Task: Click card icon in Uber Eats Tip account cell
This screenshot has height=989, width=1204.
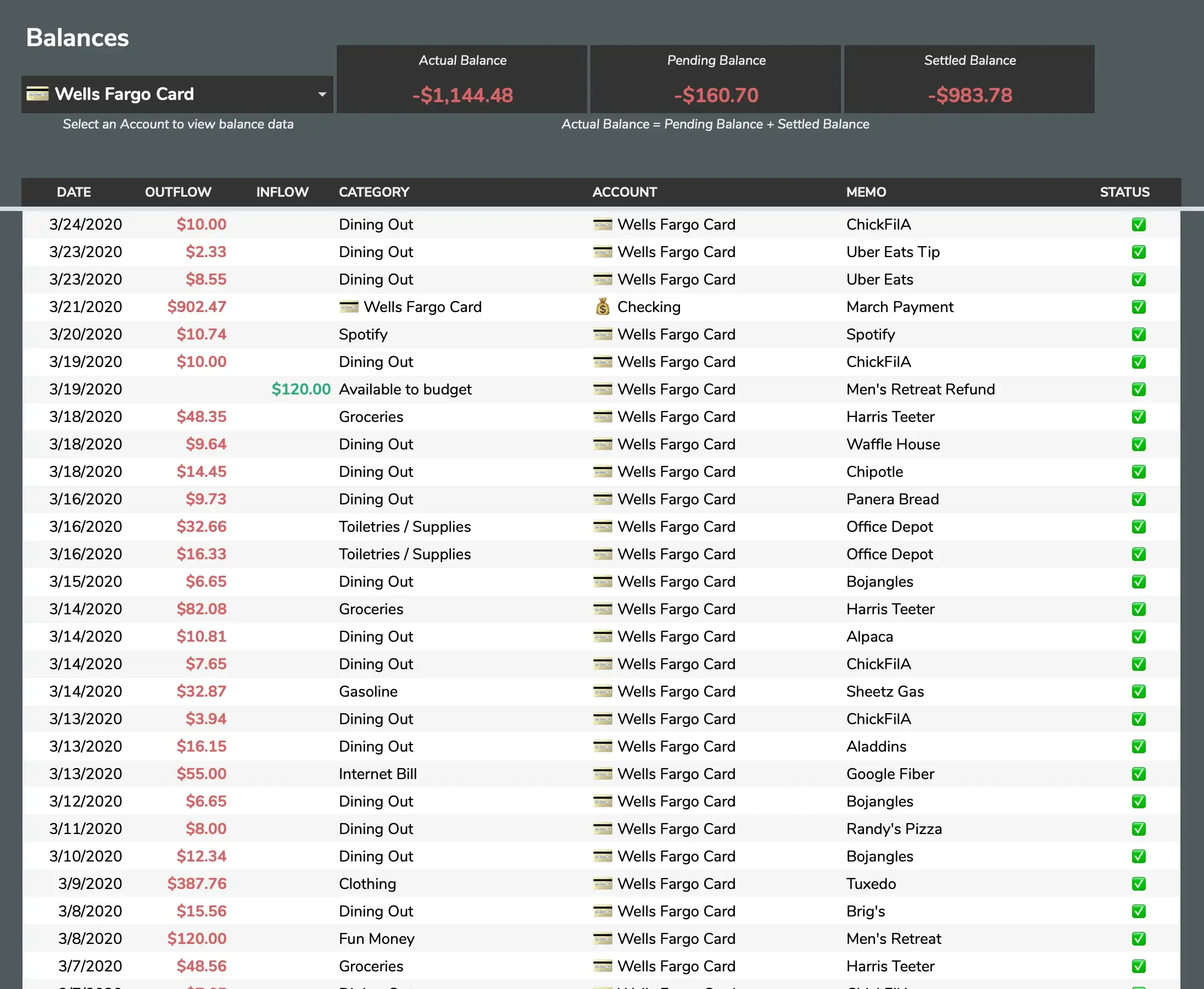Action: pos(603,252)
